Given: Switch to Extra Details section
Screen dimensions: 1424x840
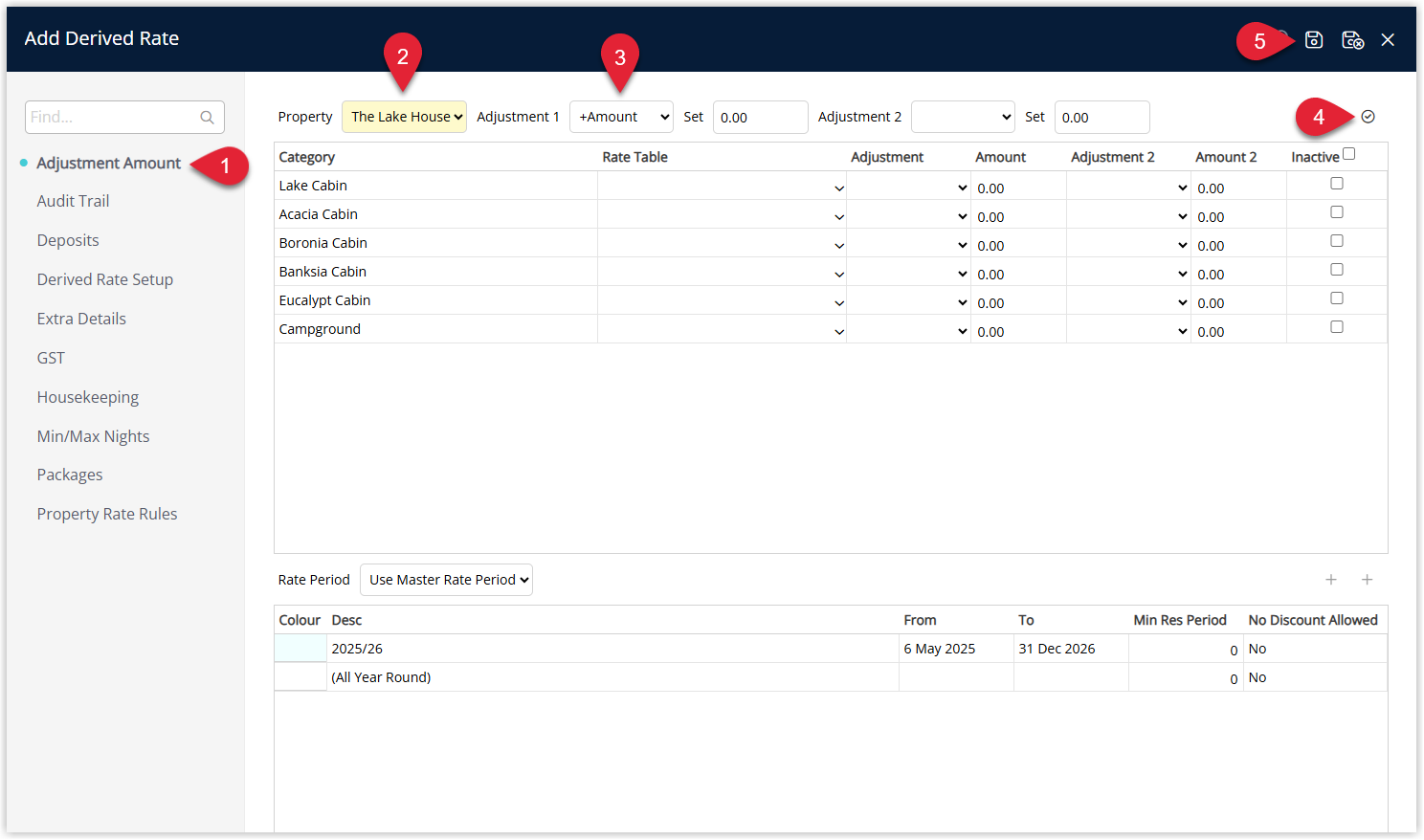Looking at the screenshot, I should [x=81, y=319].
